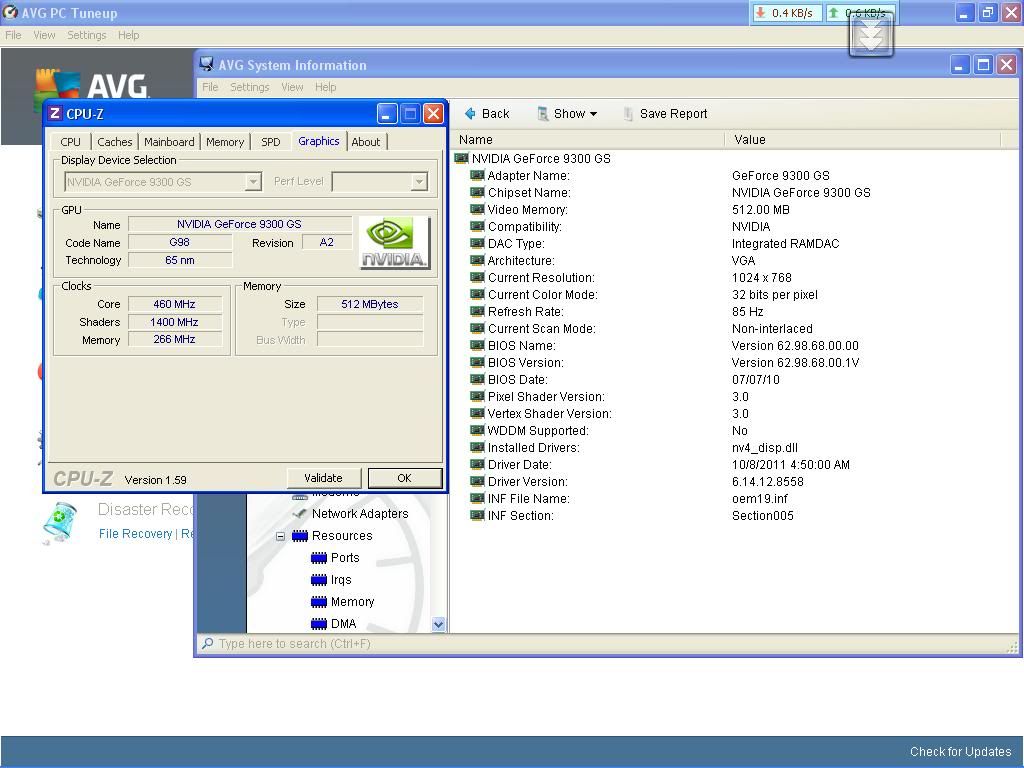
Task: Click the icon next to Pixel Shader Version
Action: click(x=477, y=396)
